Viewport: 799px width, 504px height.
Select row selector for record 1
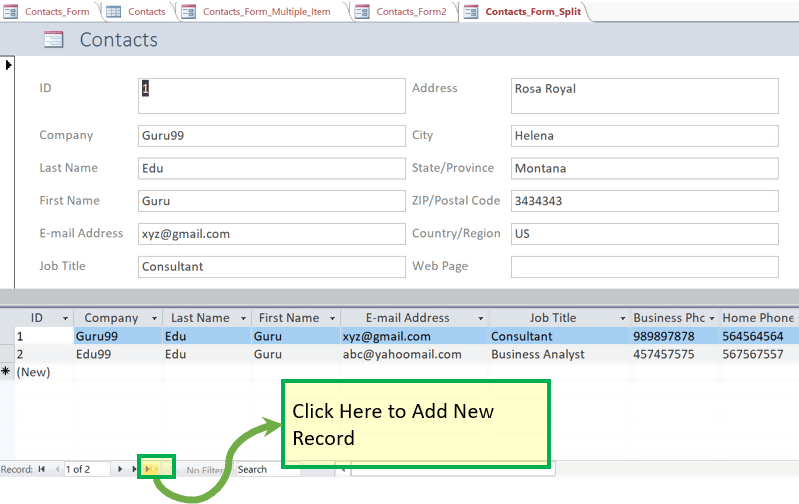7,336
